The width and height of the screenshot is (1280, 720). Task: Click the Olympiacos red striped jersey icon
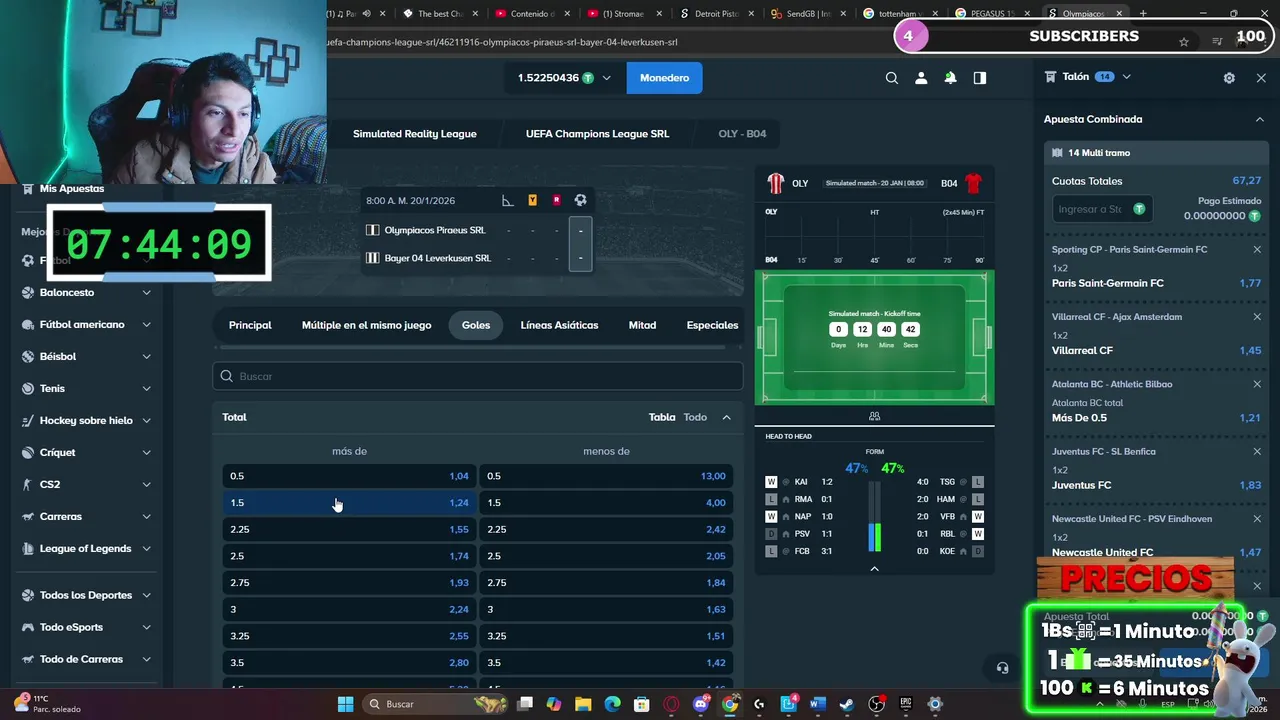775,183
